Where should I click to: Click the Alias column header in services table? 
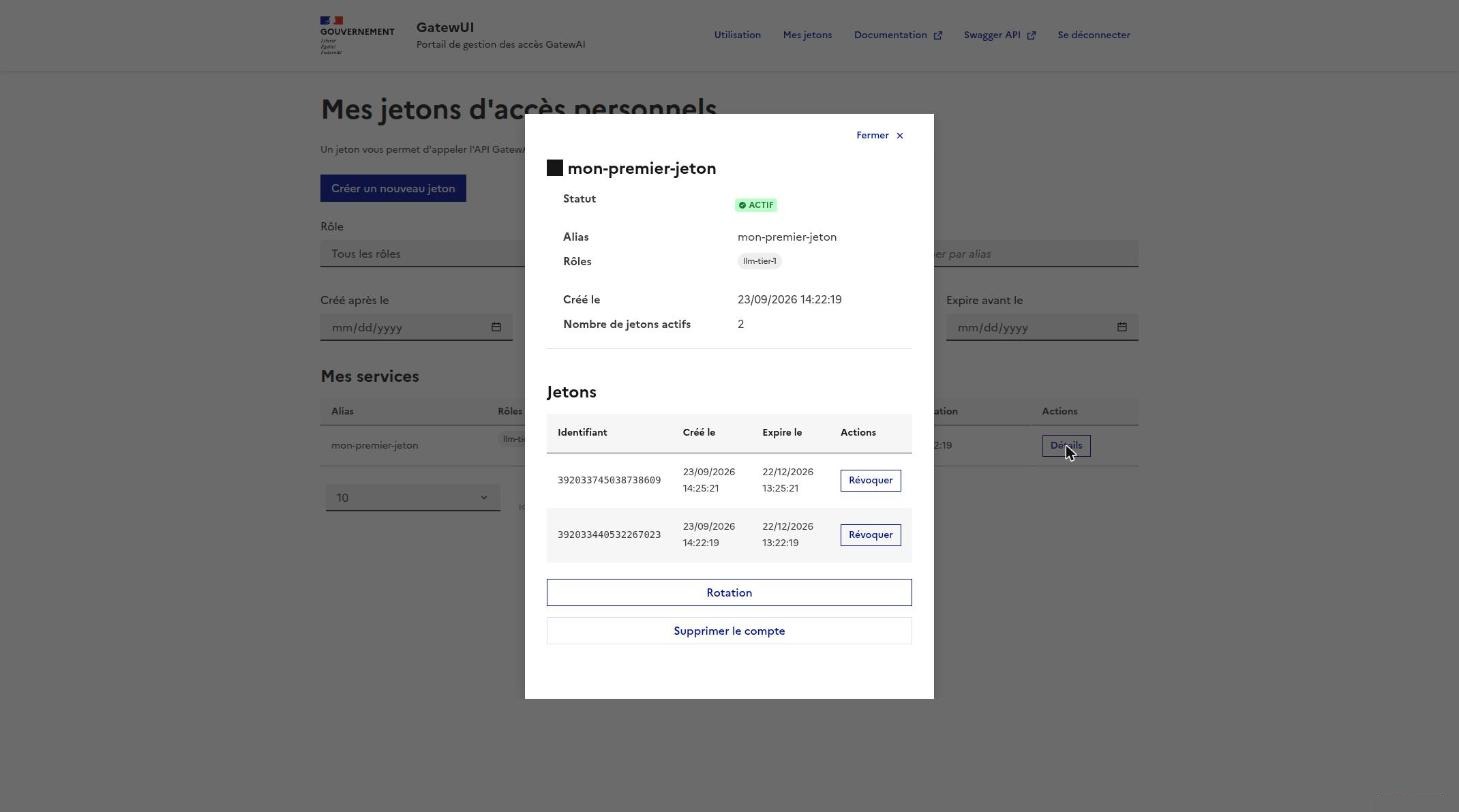(x=342, y=411)
